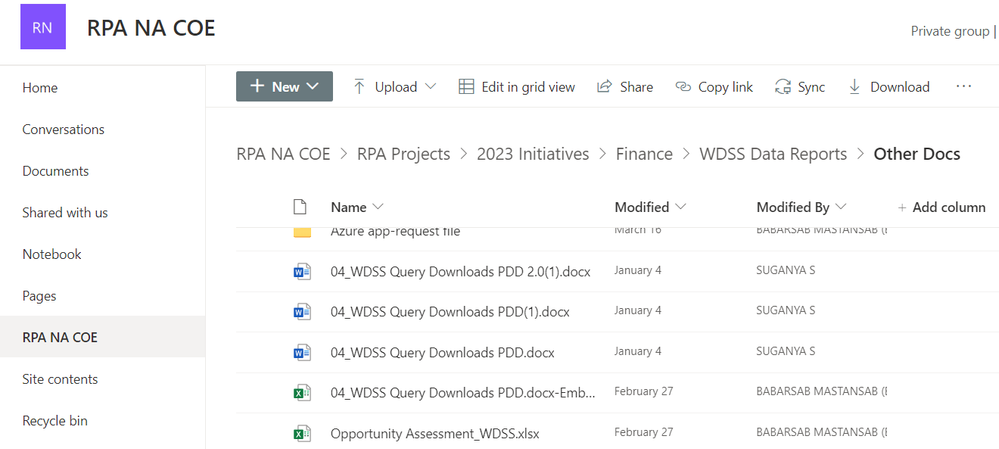Expand the Upload dropdown chevron
Image resolution: width=999 pixels, height=449 pixels.
(430, 87)
